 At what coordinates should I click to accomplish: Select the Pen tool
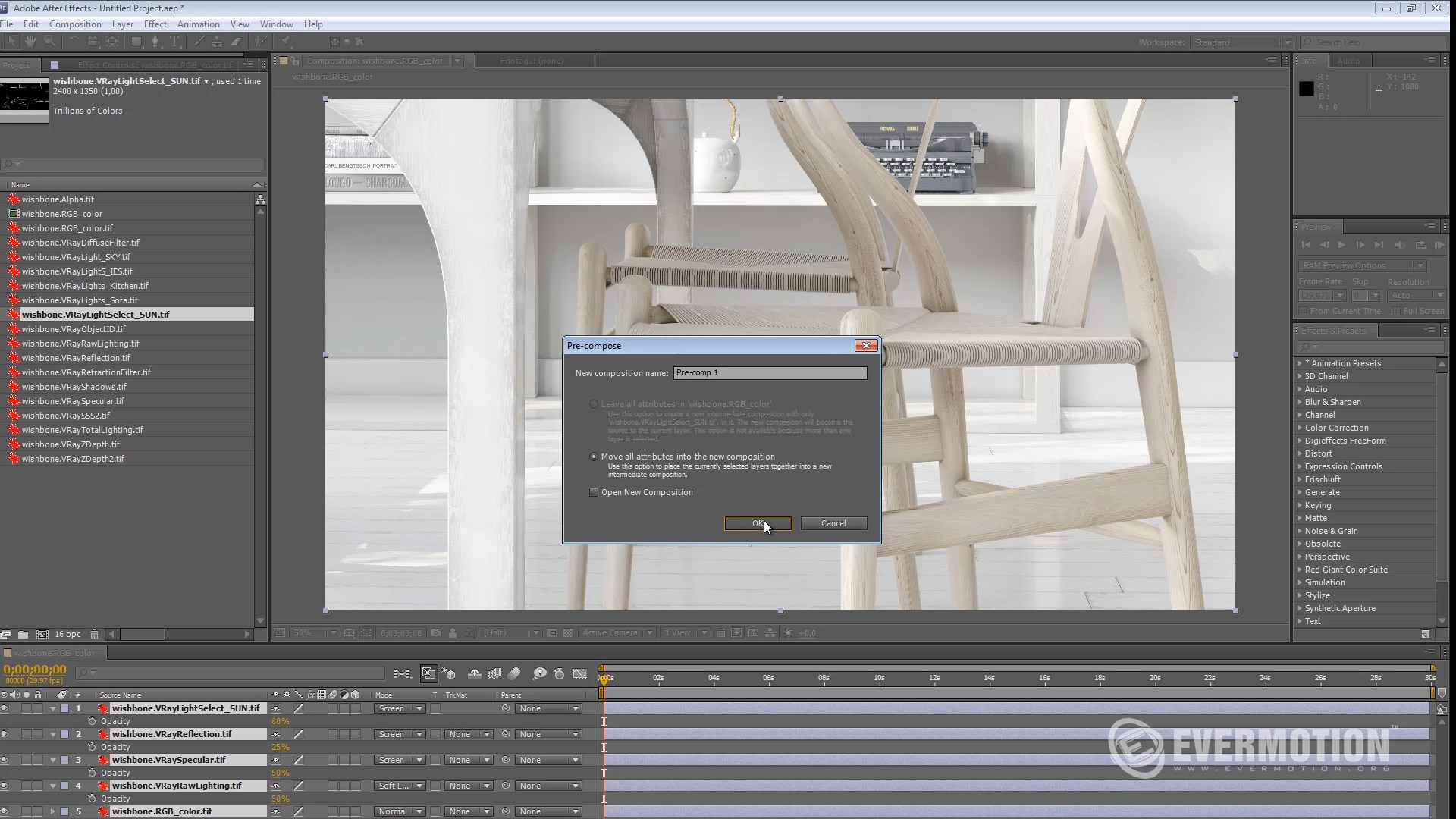(x=155, y=42)
